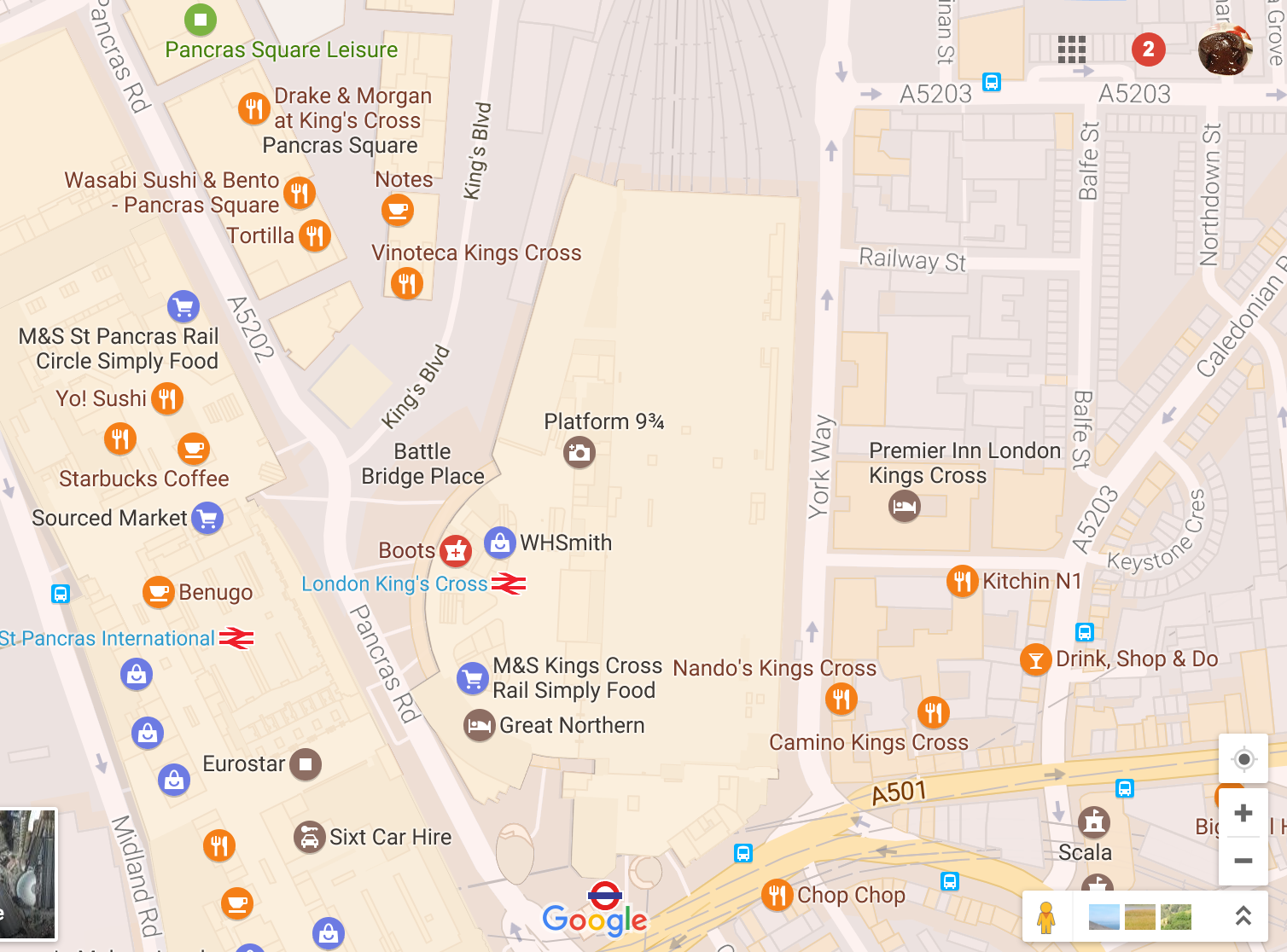Viewport: 1287px width, 952px height.
Task: Show your current location
Action: [x=1243, y=759]
